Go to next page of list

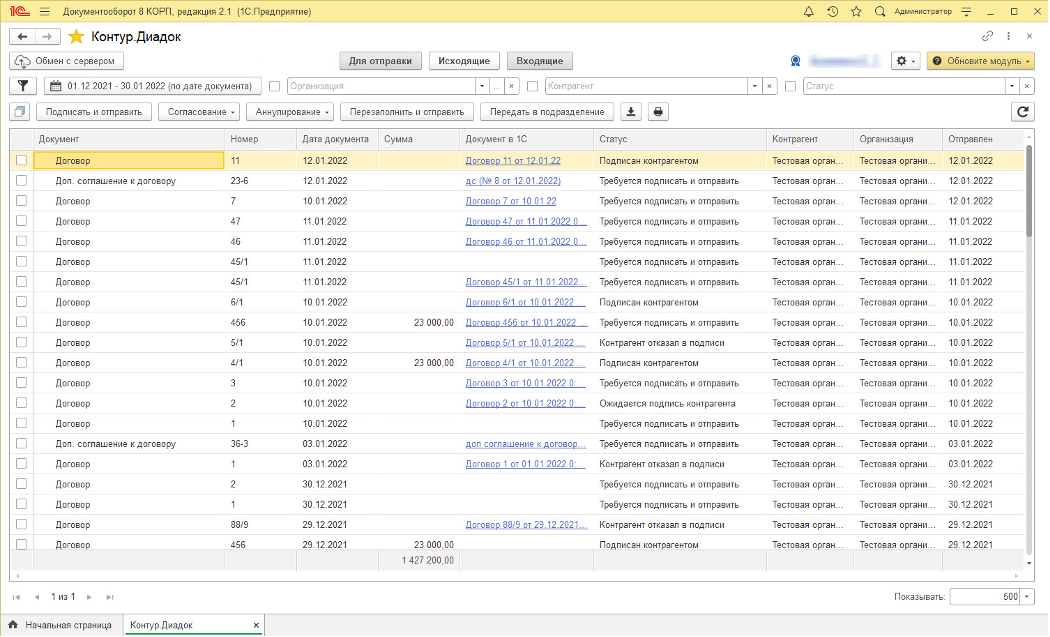point(89,597)
